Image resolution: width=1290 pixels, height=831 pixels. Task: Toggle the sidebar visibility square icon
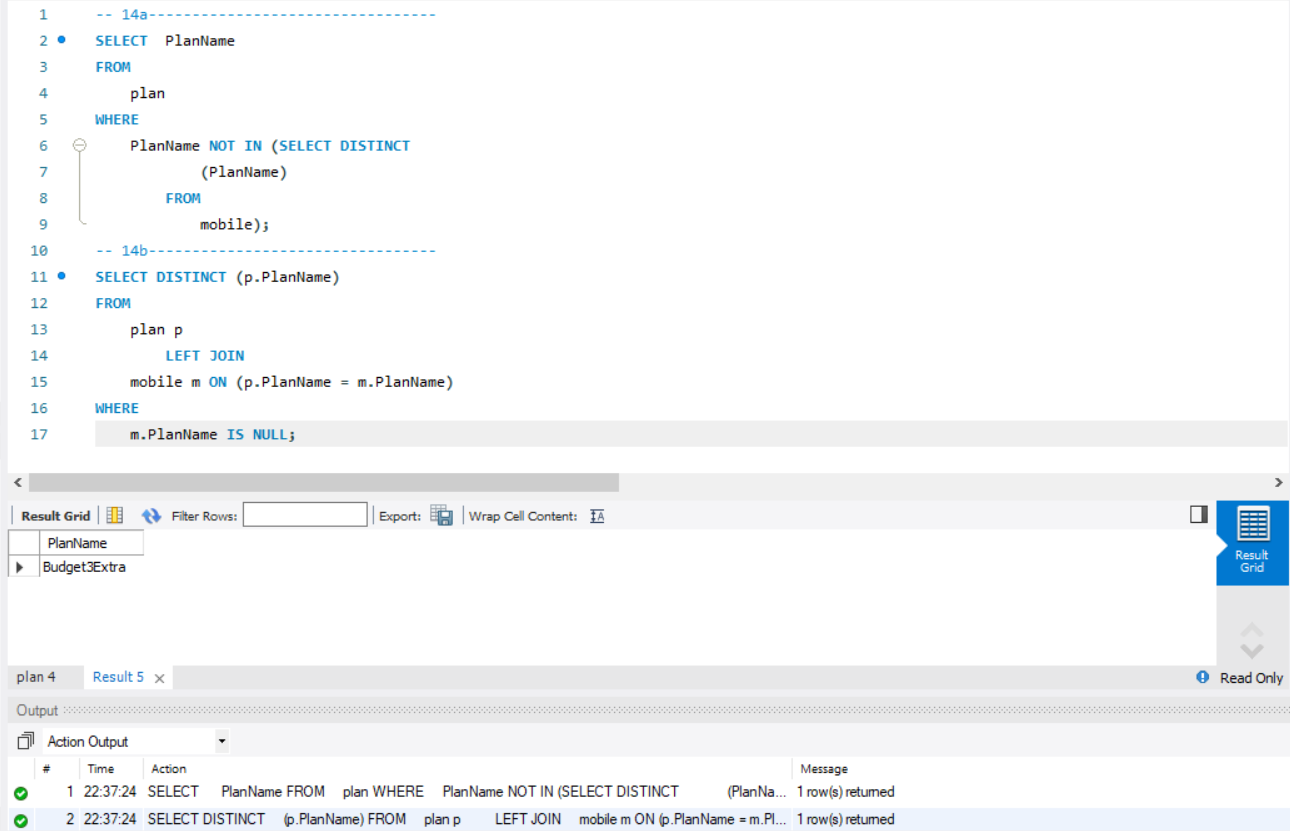(1197, 514)
